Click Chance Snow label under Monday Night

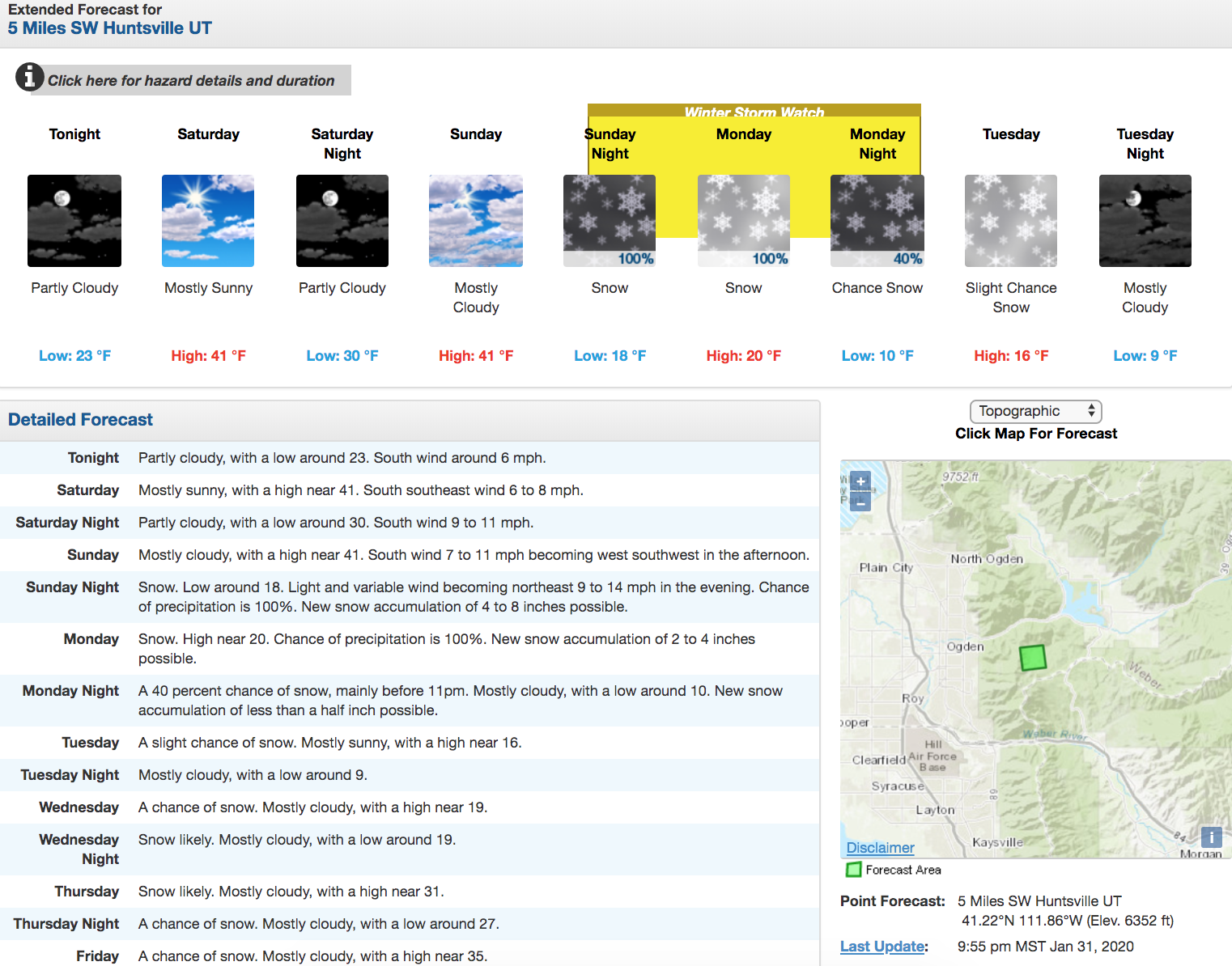877,288
